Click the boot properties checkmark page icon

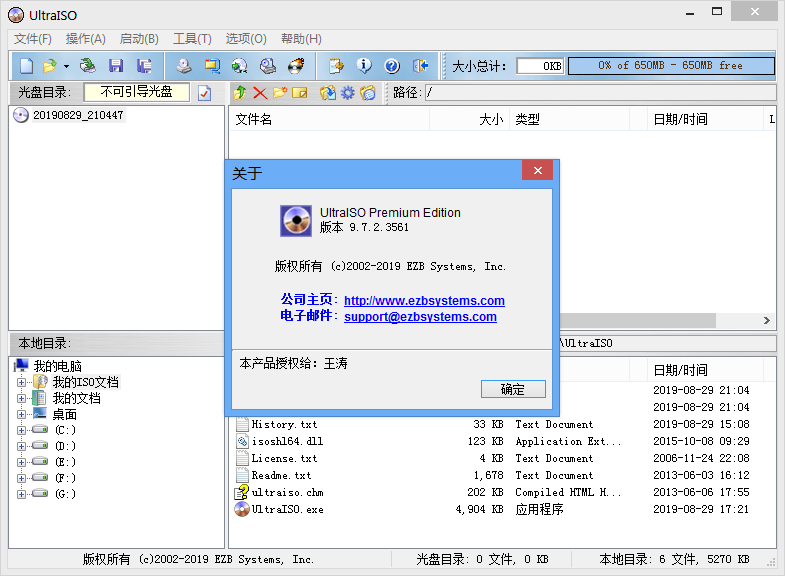pos(205,93)
